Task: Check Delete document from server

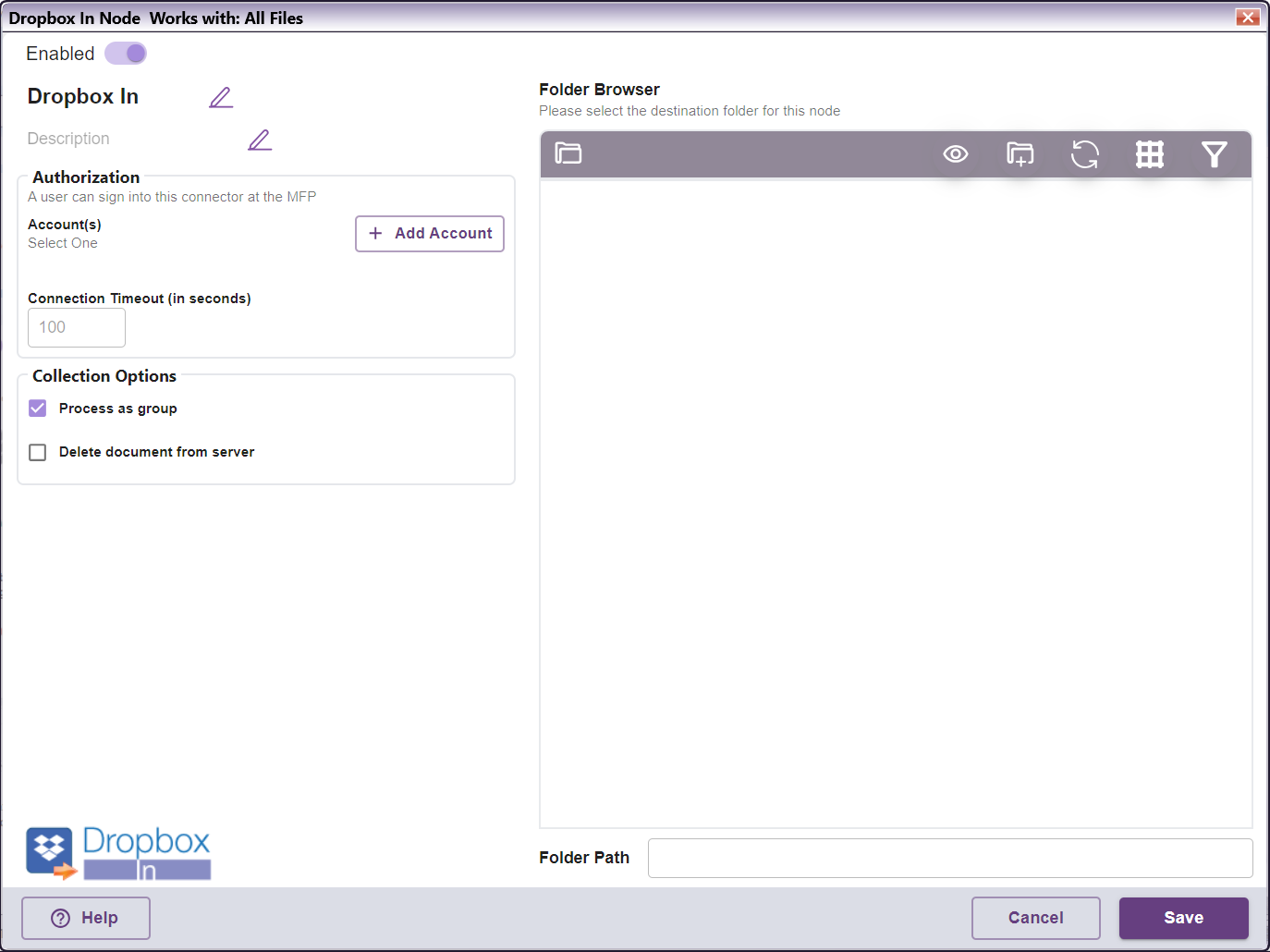Action: [x=38, y=452]
